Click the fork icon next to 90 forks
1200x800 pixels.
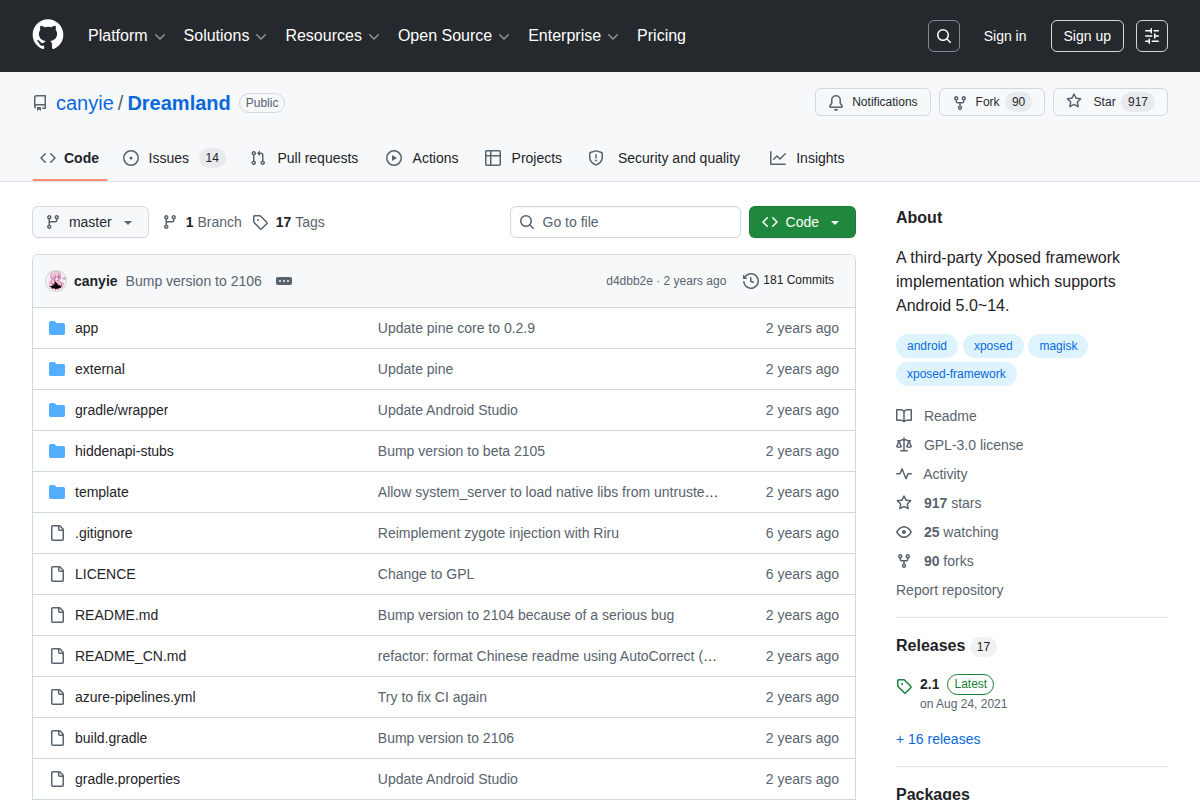click(x=904, y=561)
